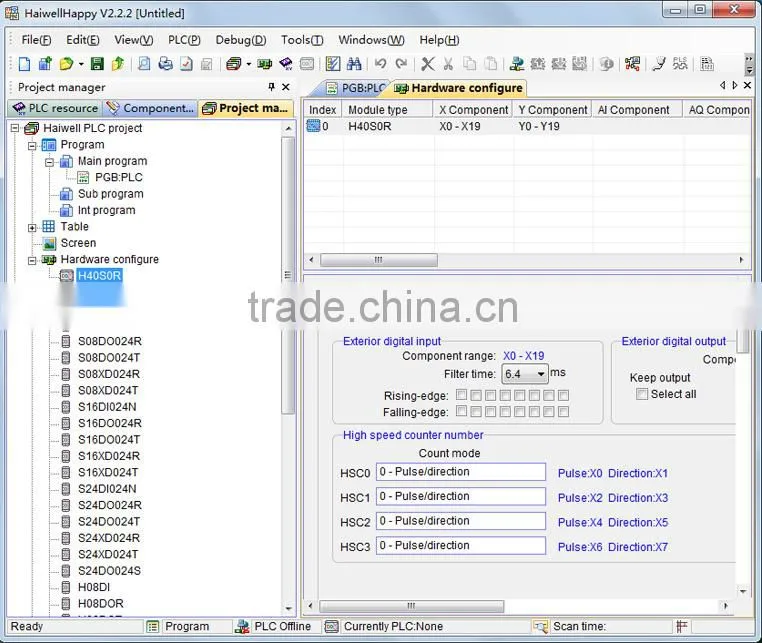This screenshot has height=643, width=762.
Task: Tick the first Falling-edge checkbox
Action: (462, 411)
